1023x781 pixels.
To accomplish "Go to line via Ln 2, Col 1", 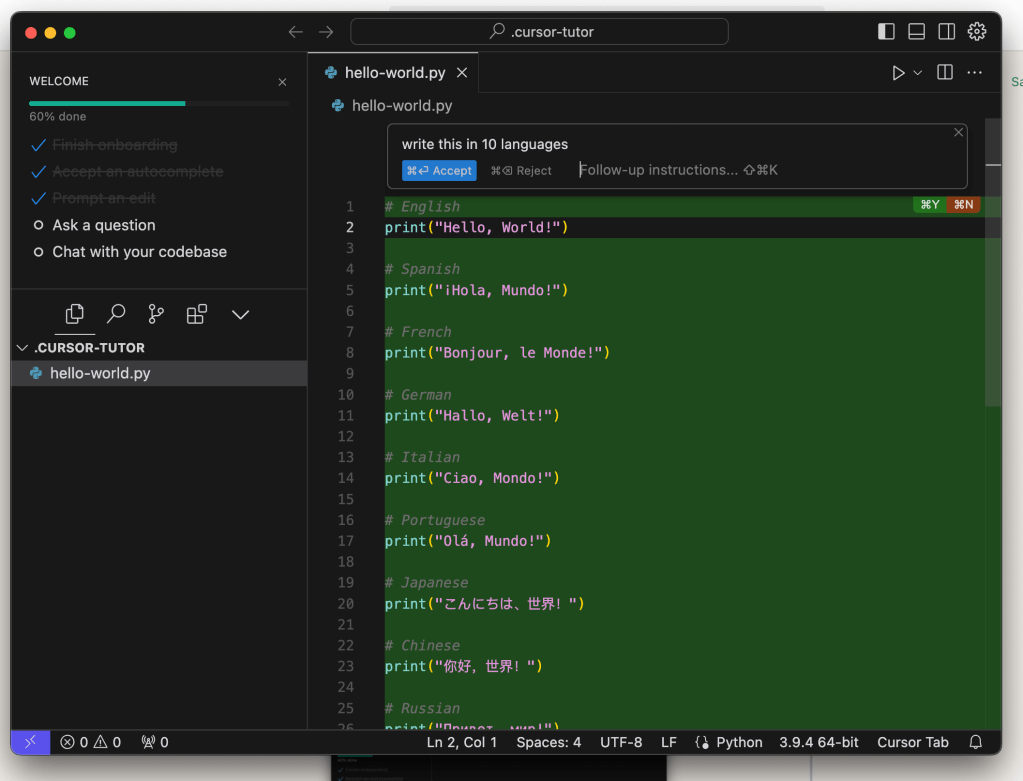I will pos(462,742).
